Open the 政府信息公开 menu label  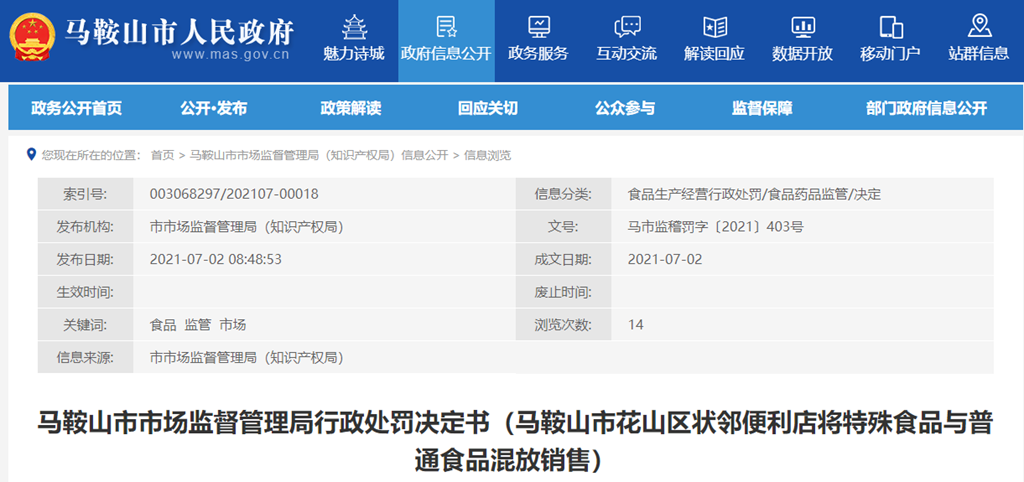pos(446,54)
